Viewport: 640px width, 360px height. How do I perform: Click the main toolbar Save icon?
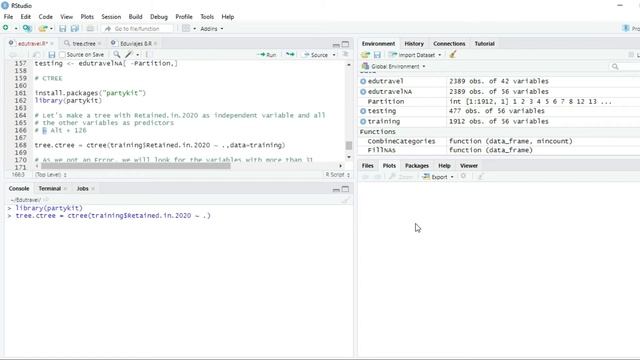click(62, 29)
